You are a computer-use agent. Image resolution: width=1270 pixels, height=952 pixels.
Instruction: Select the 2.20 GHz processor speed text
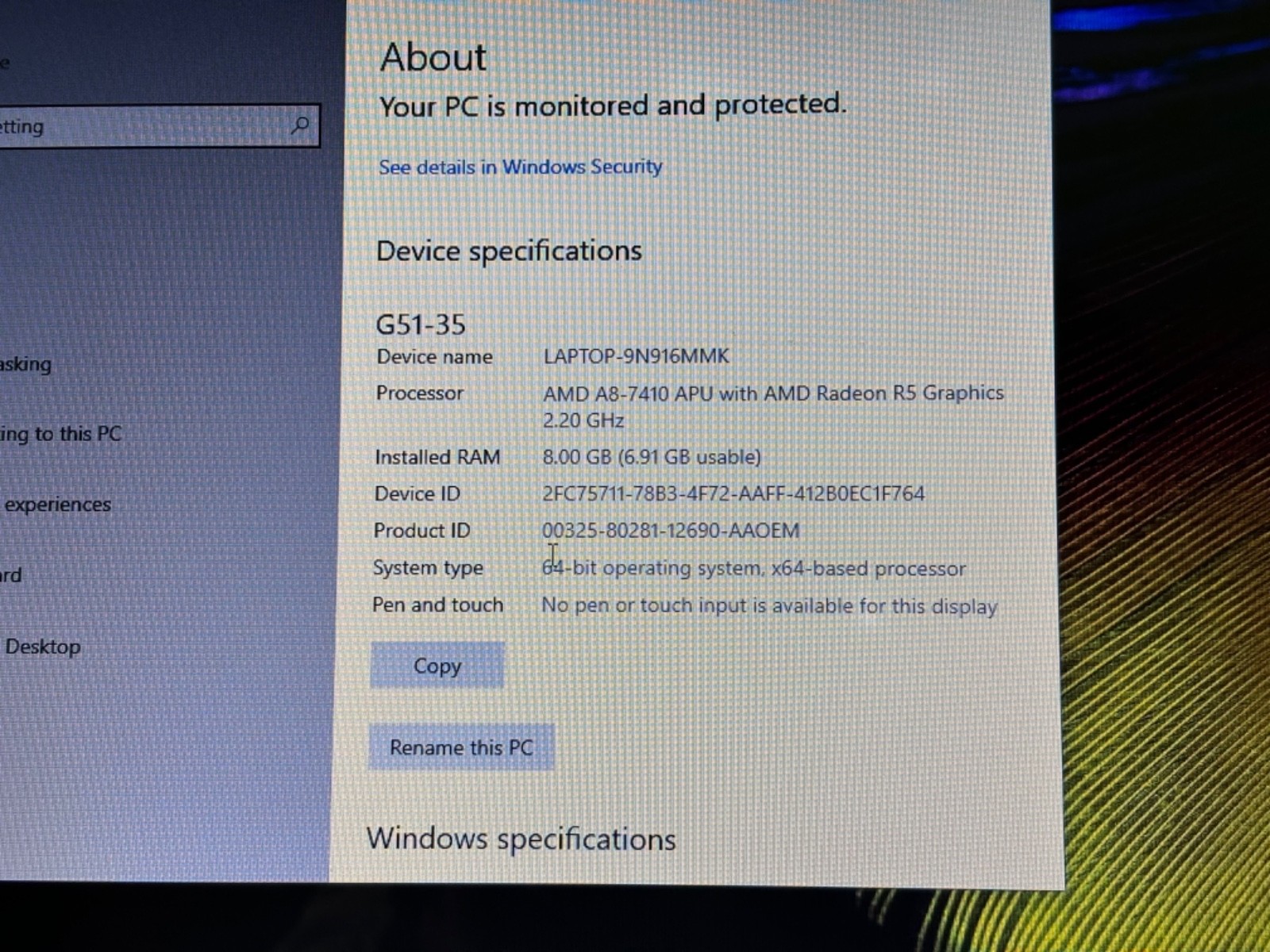(583, 420)
